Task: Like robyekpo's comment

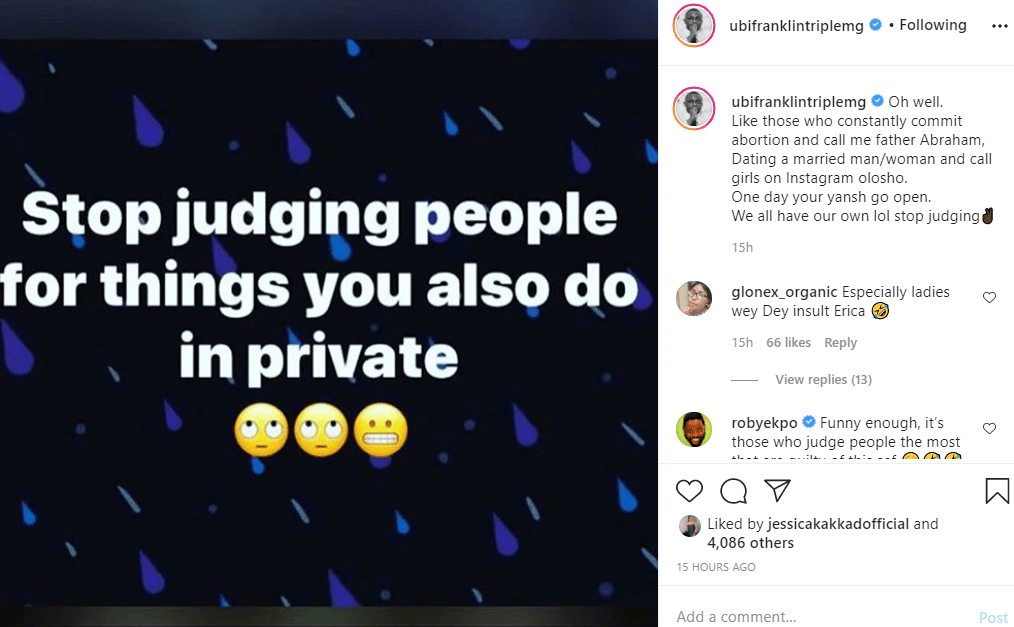Action: (x=989, y=428)
